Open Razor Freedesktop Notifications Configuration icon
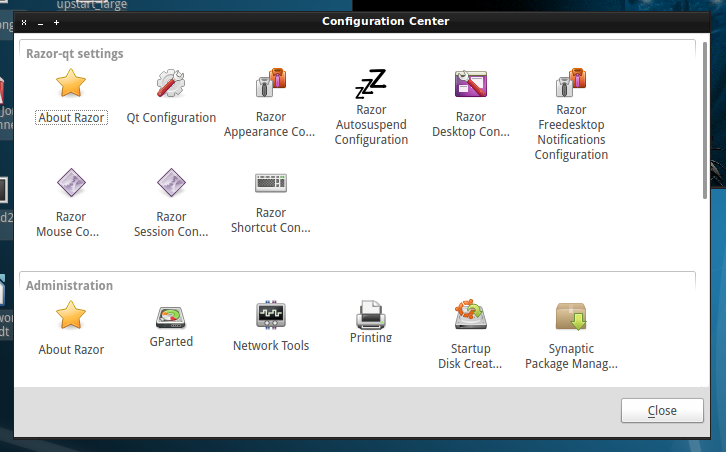The image size is (726, 452). coord(571,82)
